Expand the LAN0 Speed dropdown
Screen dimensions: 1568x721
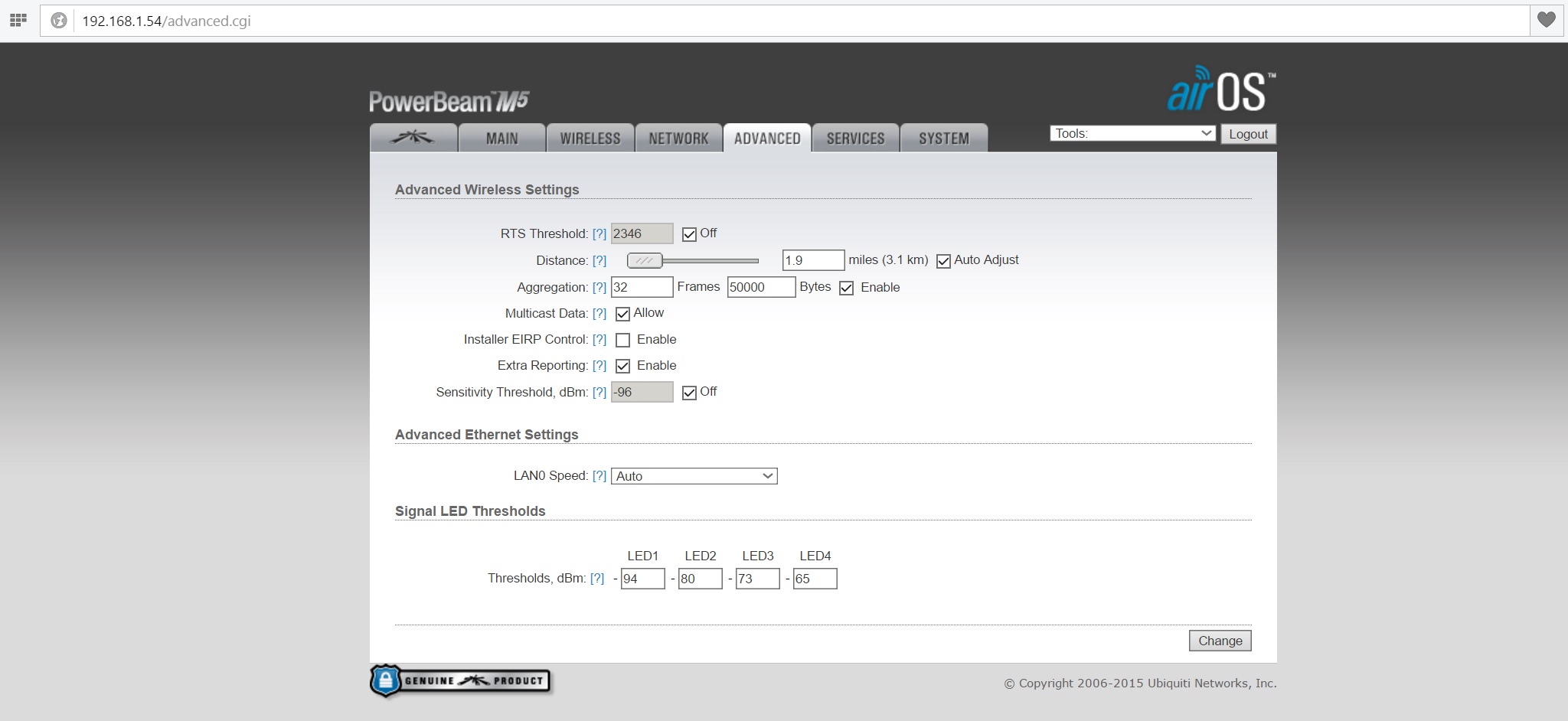[694, 476]
